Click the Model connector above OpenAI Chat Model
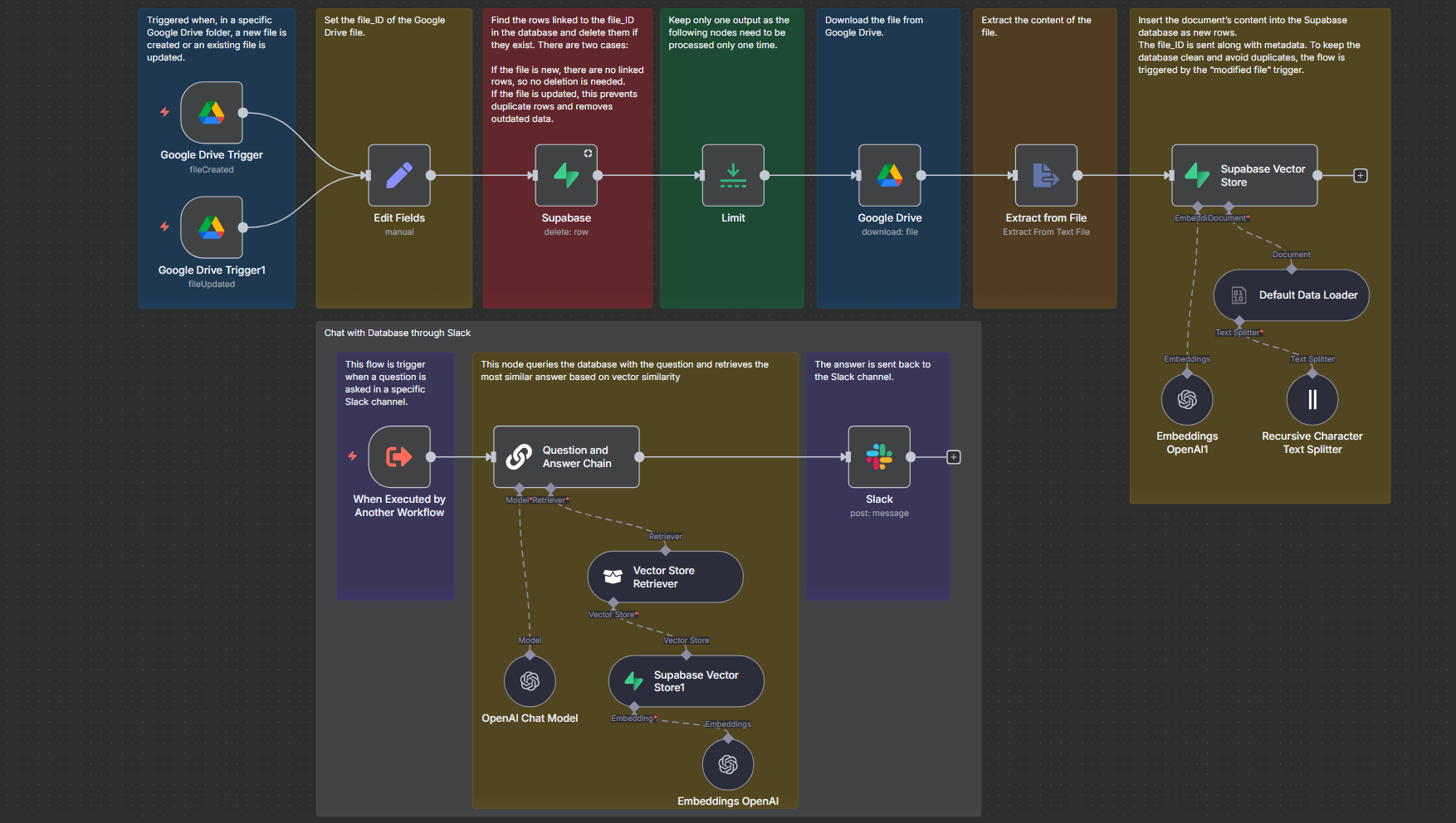The image size is (1456, 823). coord(530,655)
